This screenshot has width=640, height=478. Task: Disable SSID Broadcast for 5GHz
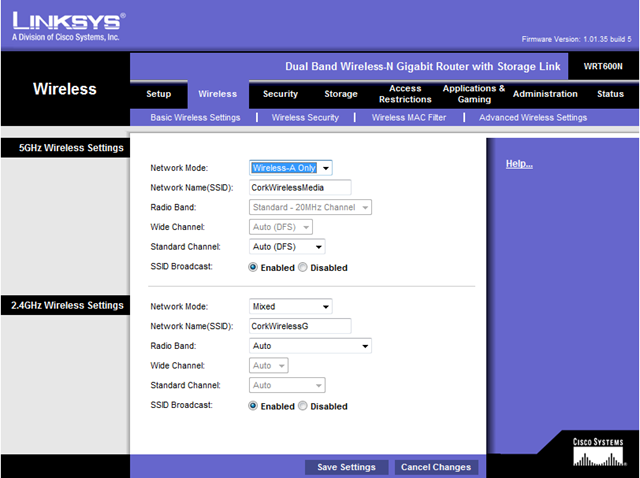coord(303,268)
